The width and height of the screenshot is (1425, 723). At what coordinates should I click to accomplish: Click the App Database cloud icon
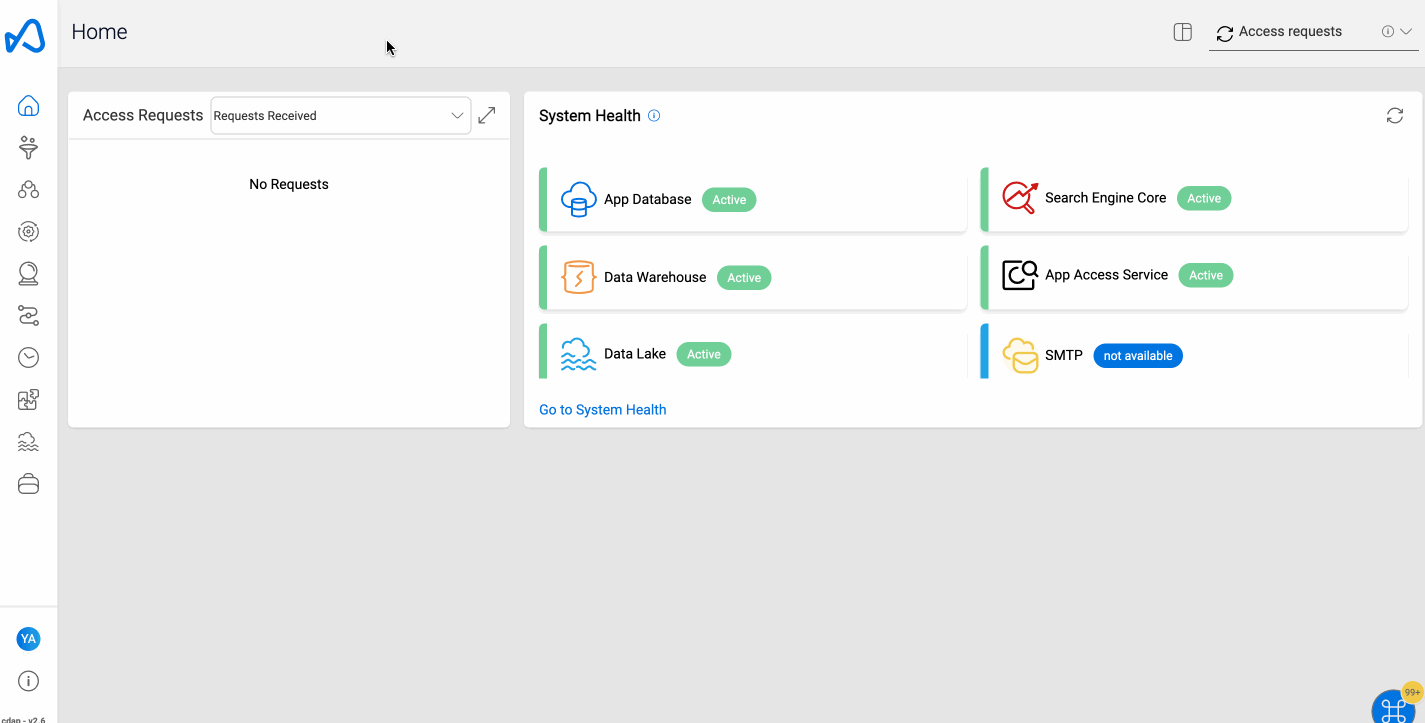point(579,199)
